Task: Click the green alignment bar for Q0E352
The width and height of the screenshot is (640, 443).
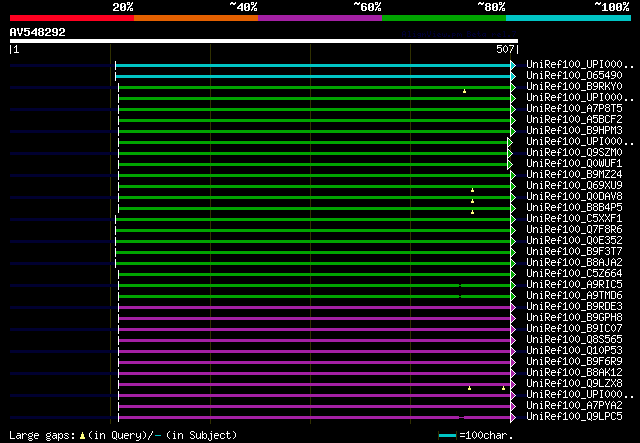Action: coord(313,242)
